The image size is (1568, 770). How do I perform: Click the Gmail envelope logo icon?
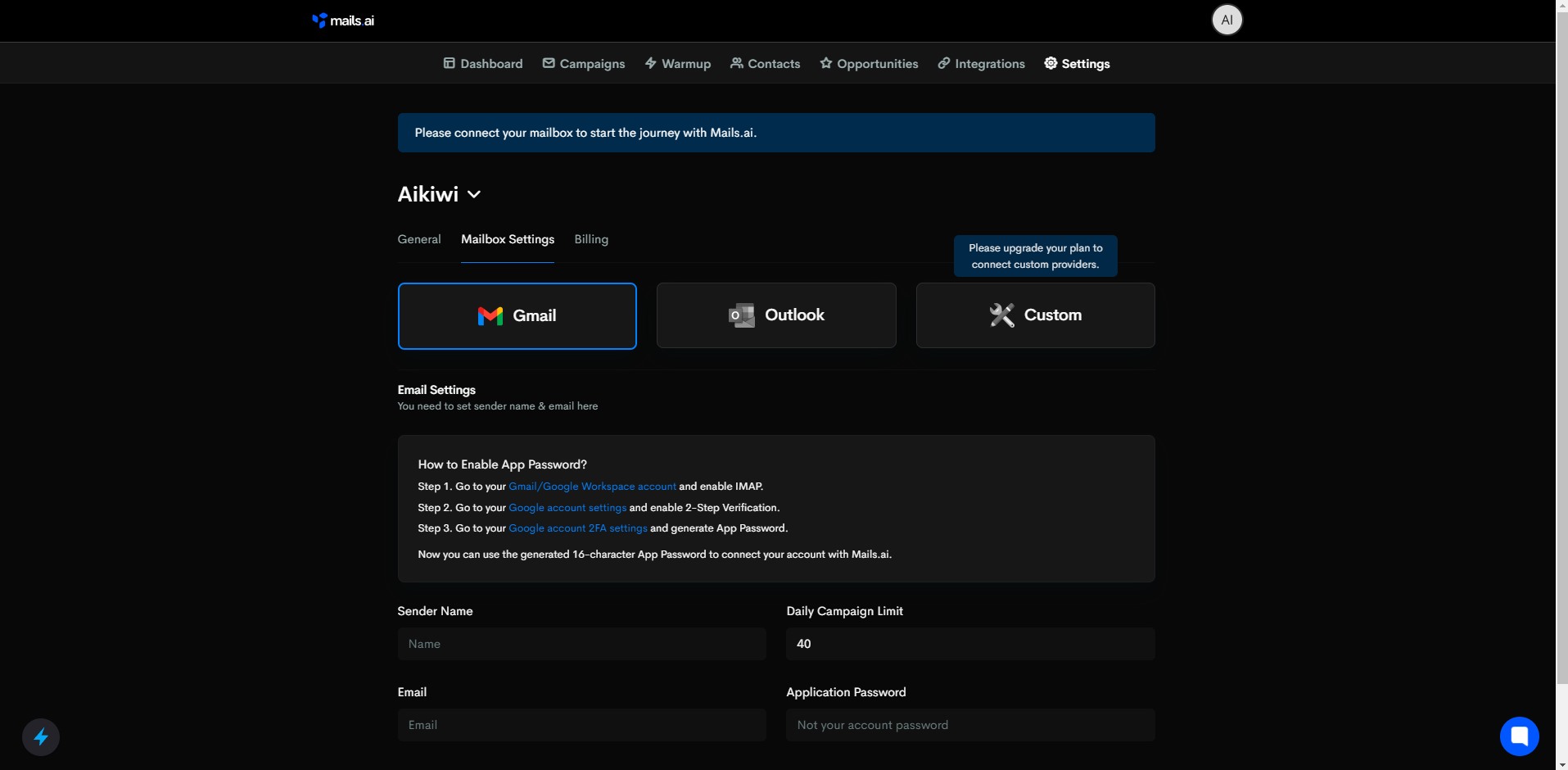click(490, 316)
